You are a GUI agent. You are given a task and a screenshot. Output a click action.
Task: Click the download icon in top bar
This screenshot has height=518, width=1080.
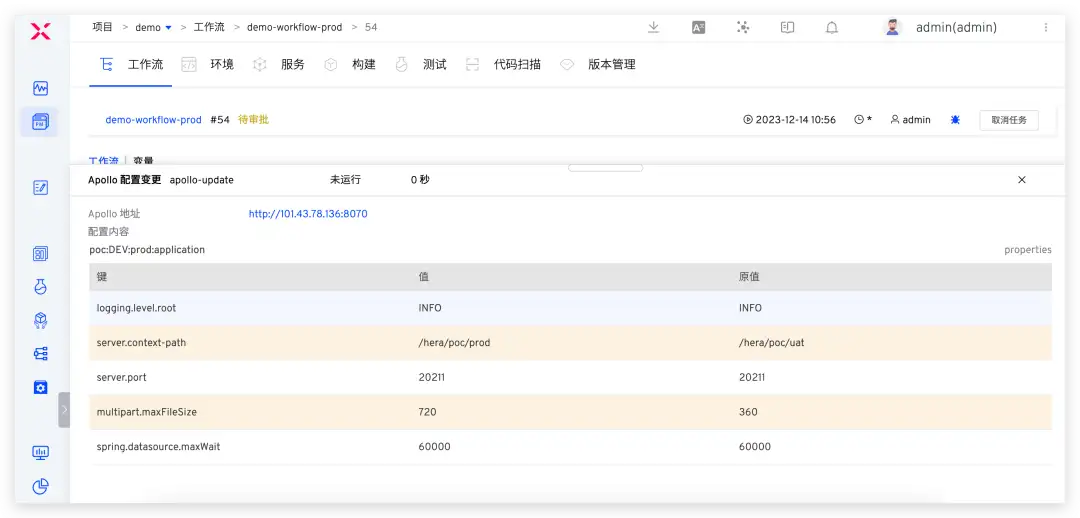(654, 28)
